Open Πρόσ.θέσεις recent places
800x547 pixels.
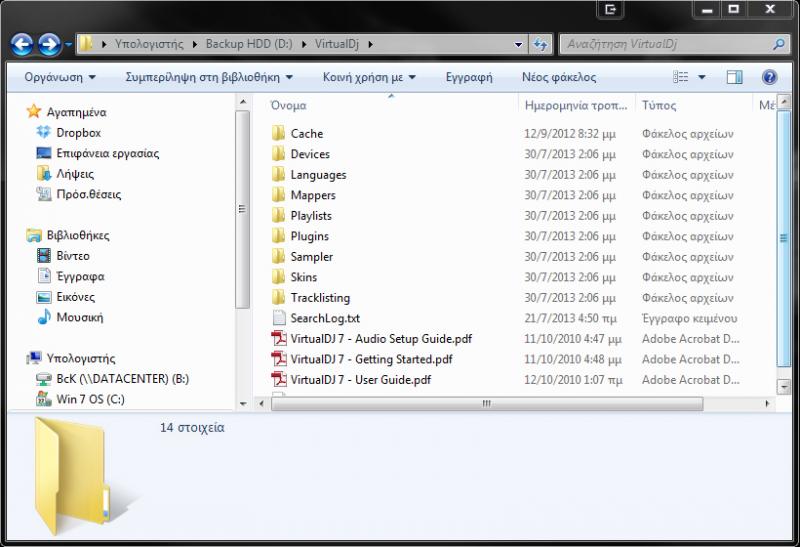(79, 194)
